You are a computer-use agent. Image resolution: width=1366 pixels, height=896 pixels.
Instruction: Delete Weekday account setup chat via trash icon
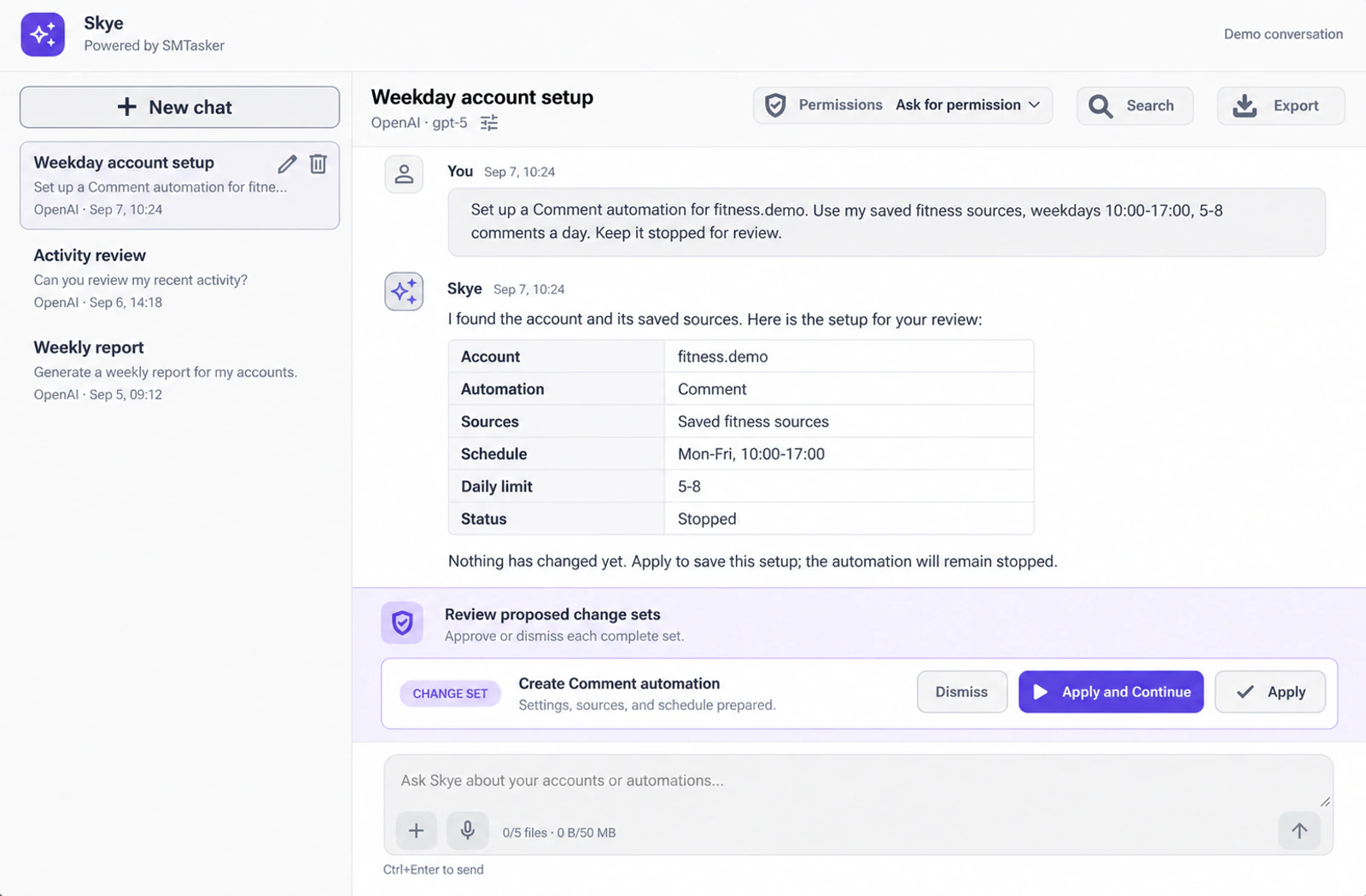point(318,164)
